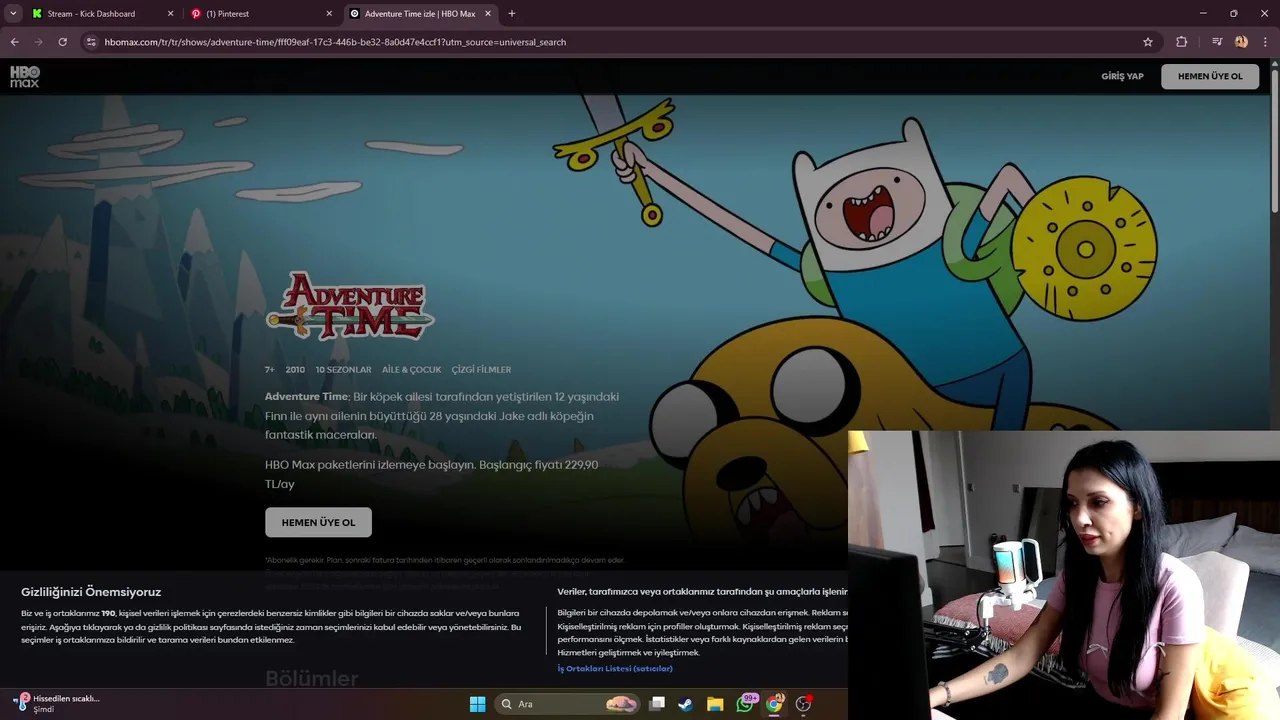Open Steam from the taskbar

coord(686,704)
